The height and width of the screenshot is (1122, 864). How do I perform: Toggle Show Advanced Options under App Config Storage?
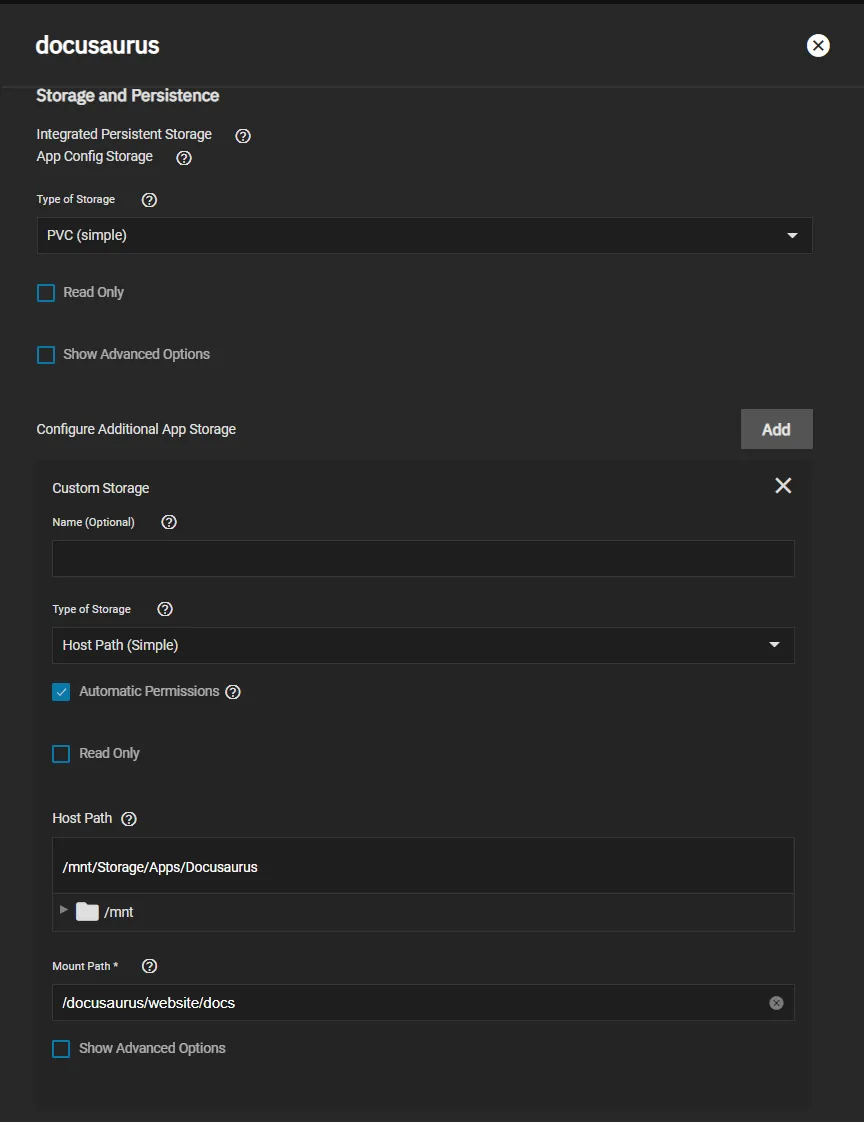[x=46, y=355]
